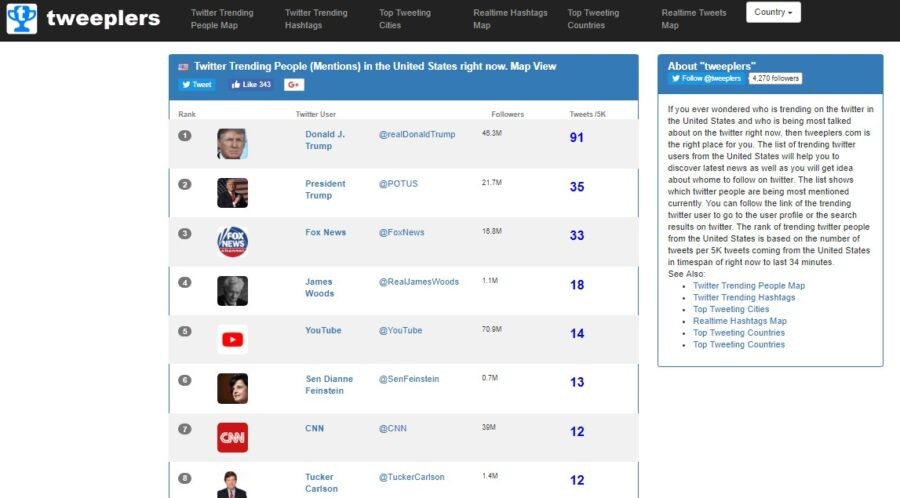Click the Followers column header

[507, 114]
